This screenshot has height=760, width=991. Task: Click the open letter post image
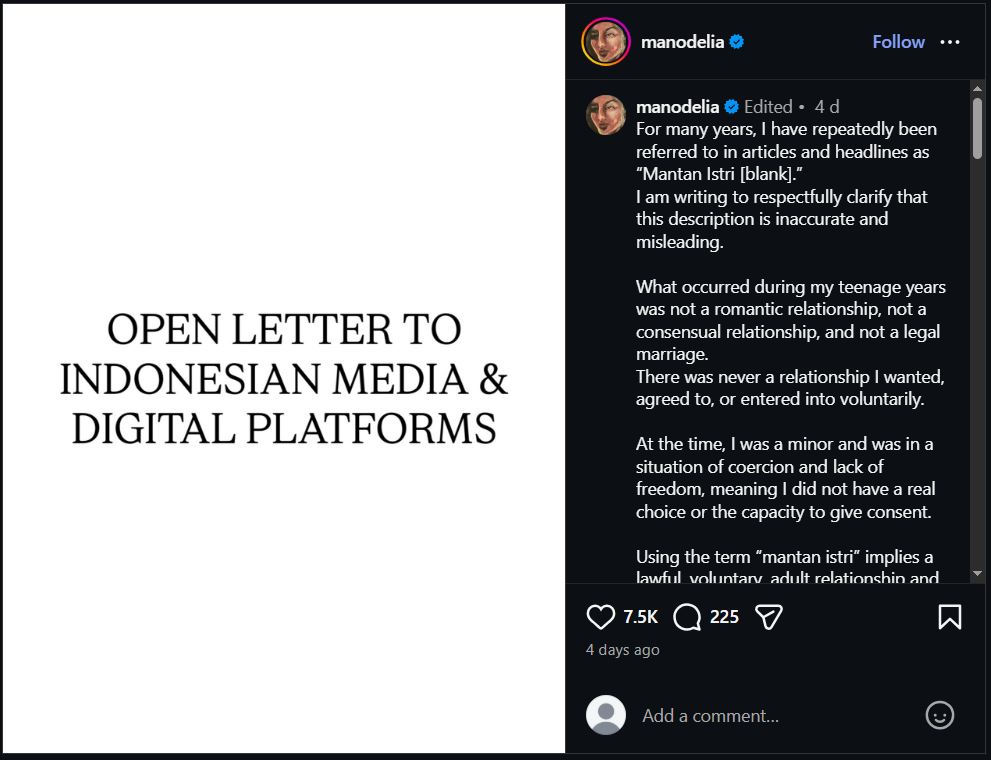[x=283, y=378]
